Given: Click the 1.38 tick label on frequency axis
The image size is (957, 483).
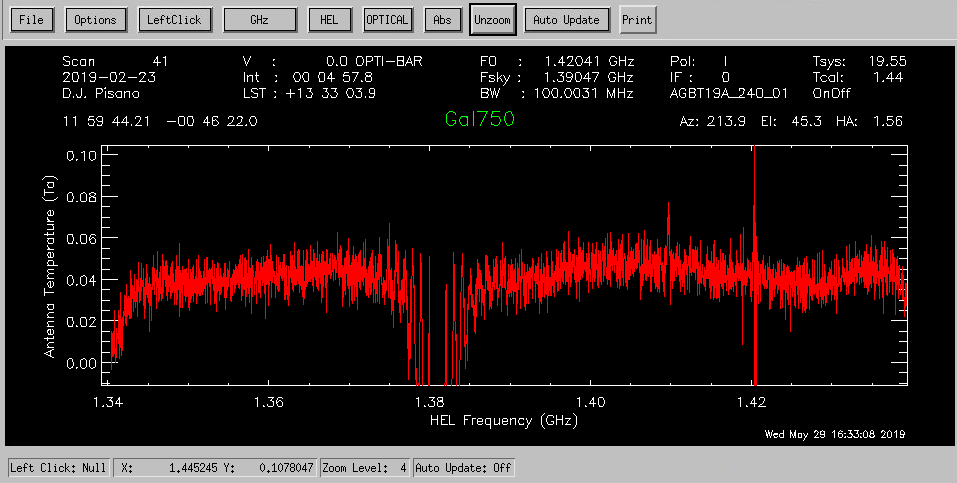Looking at the screenshot, I should coord(431,403).
